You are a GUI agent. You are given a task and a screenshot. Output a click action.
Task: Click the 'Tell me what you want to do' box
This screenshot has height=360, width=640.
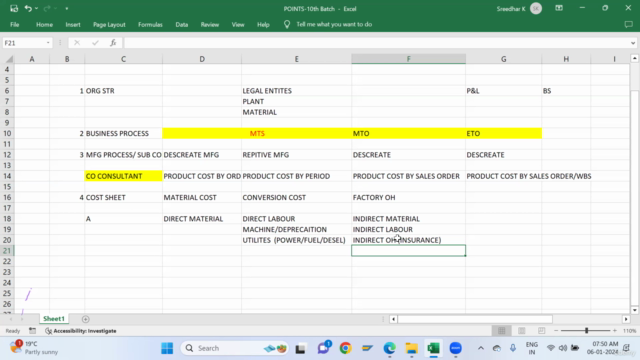[334, 24]
